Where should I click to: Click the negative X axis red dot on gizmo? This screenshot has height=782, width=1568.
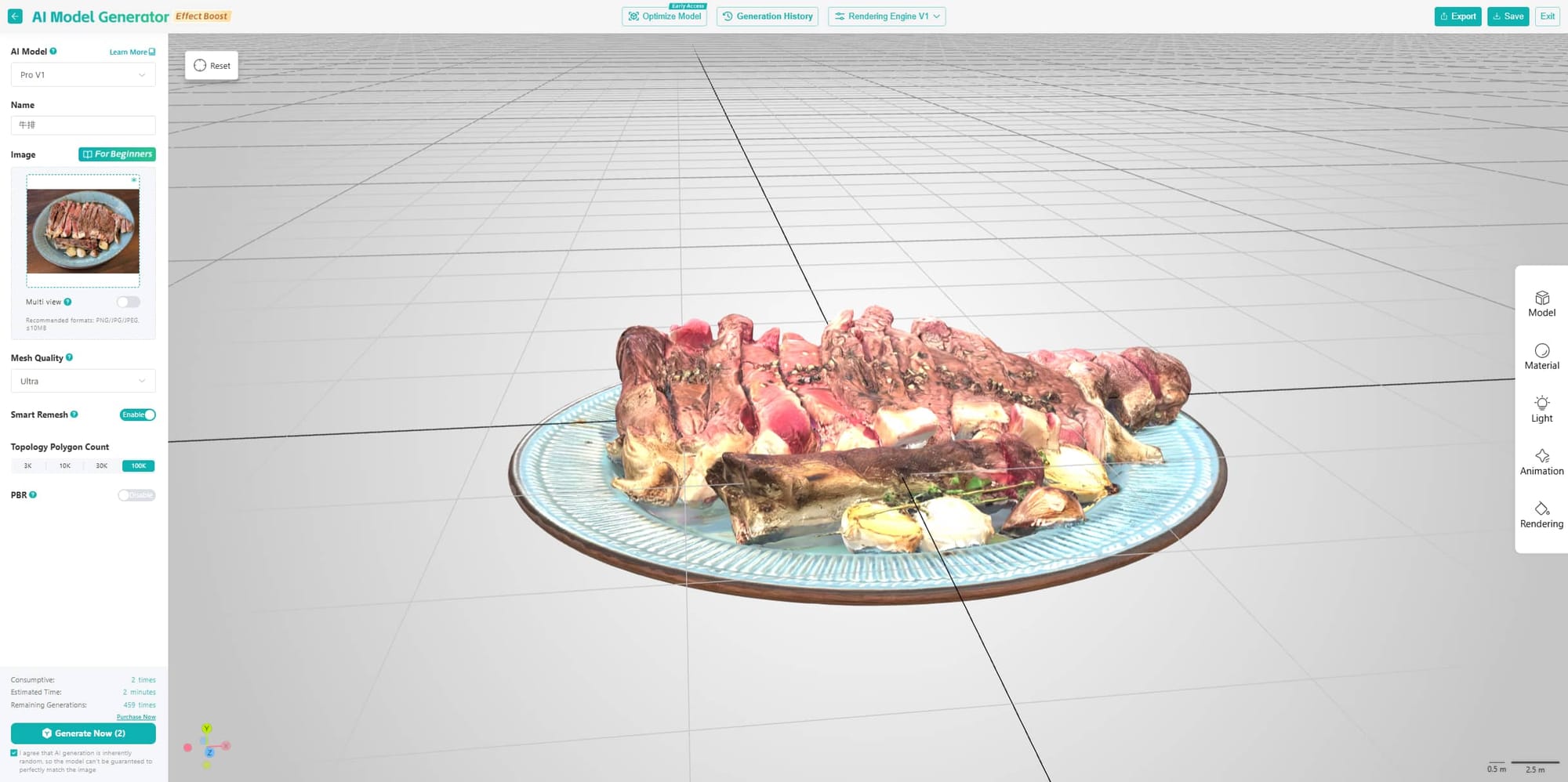pos(187,748)
